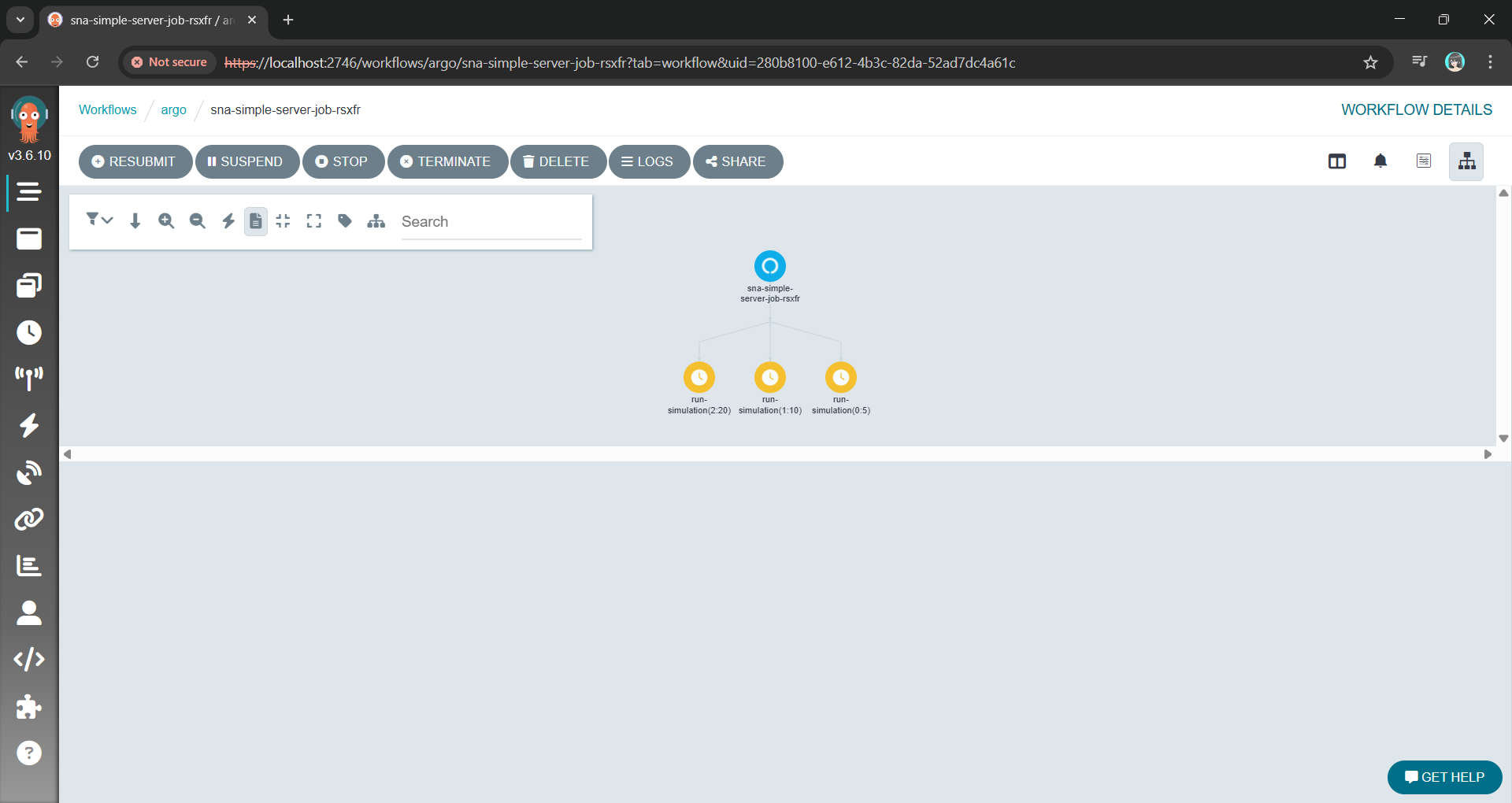Toggle node tags display icon
Viewport: 1512px width, 803px height.
pyautogui.click(x=345, y=221)
